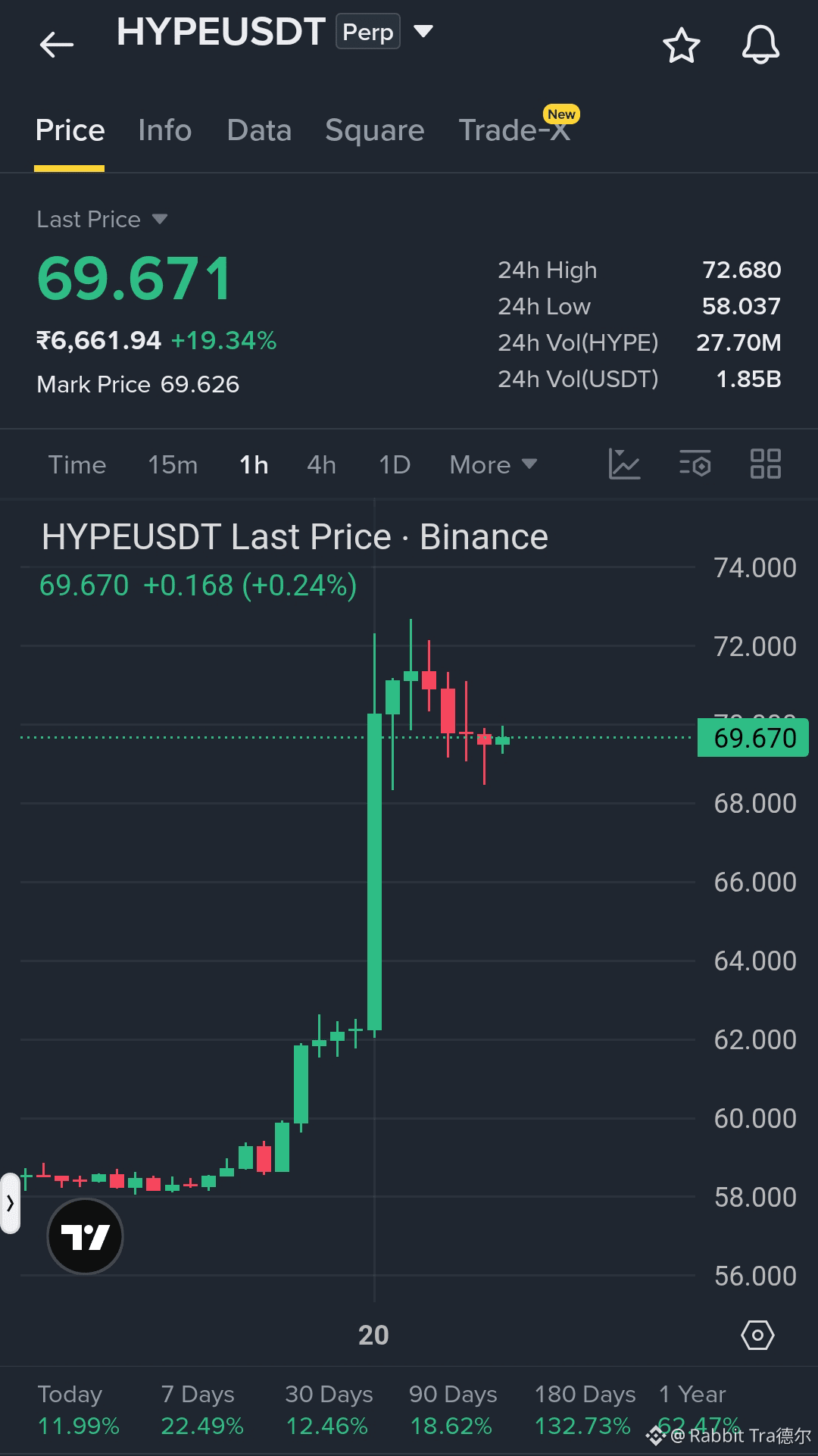The image size is (818, 1456).
Task: Open chart settings hexagon icon
Action: pos(757,1335)
